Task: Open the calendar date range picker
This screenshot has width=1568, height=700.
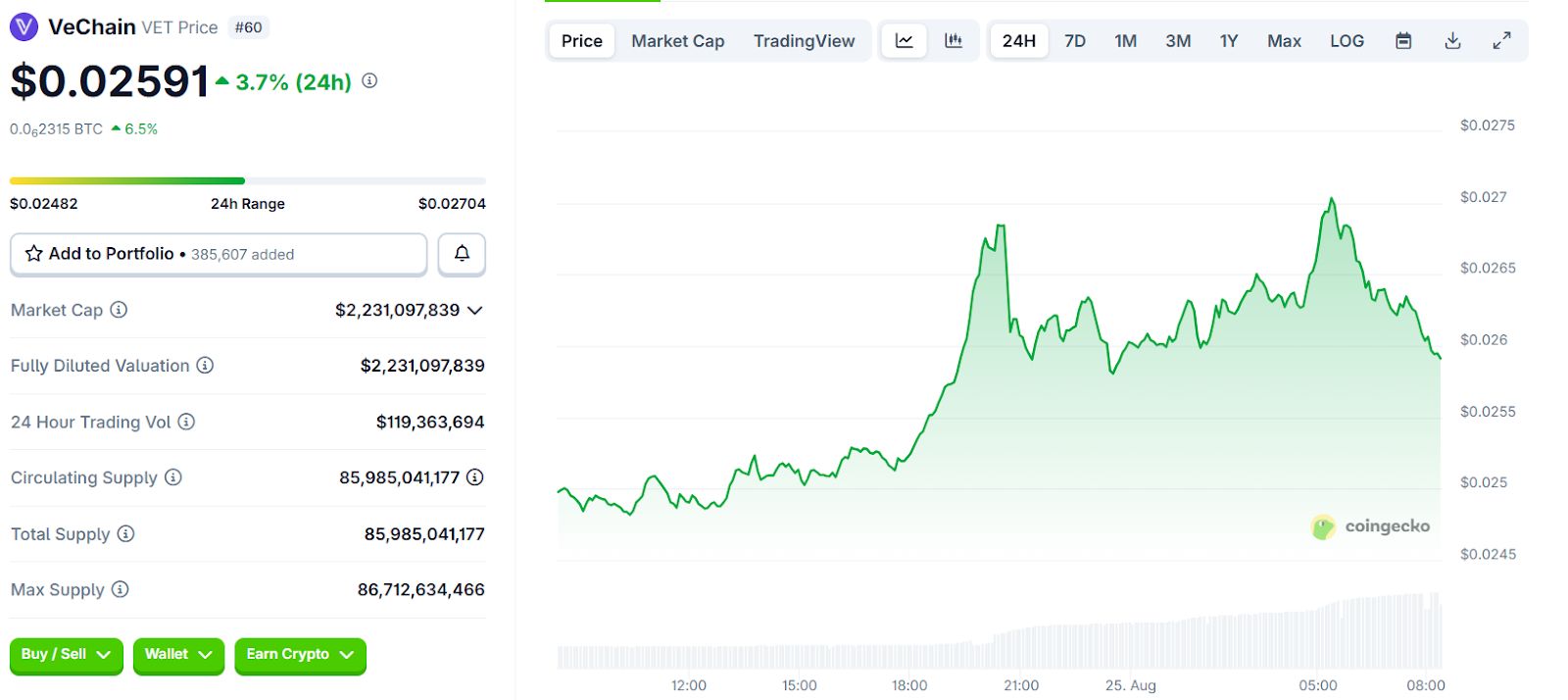Action: click(1403, 41)
